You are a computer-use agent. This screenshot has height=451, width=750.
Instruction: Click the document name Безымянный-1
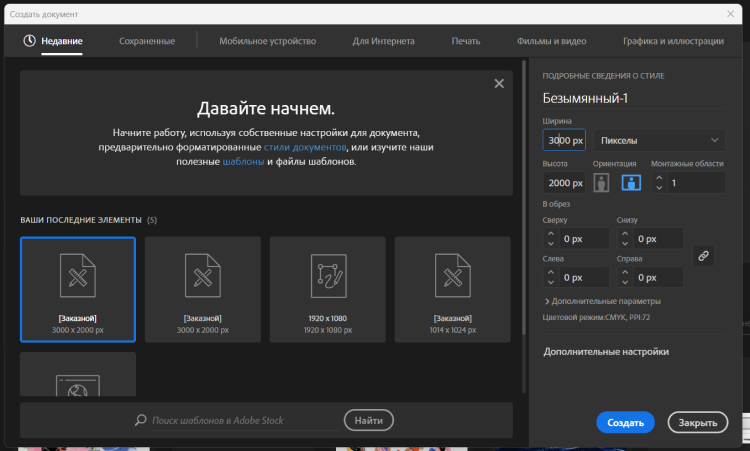(585, 98)
